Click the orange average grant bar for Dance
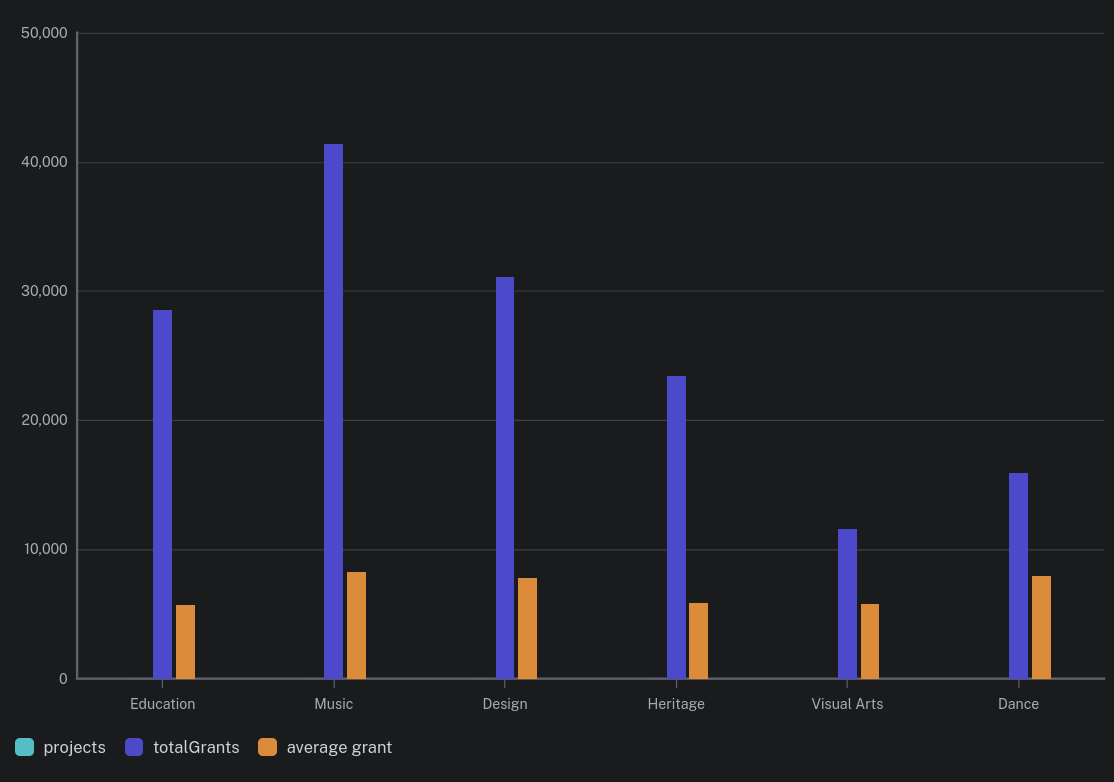This screenshot has width=1114, height=782. pyautogui.click(x=1040, y=625)
